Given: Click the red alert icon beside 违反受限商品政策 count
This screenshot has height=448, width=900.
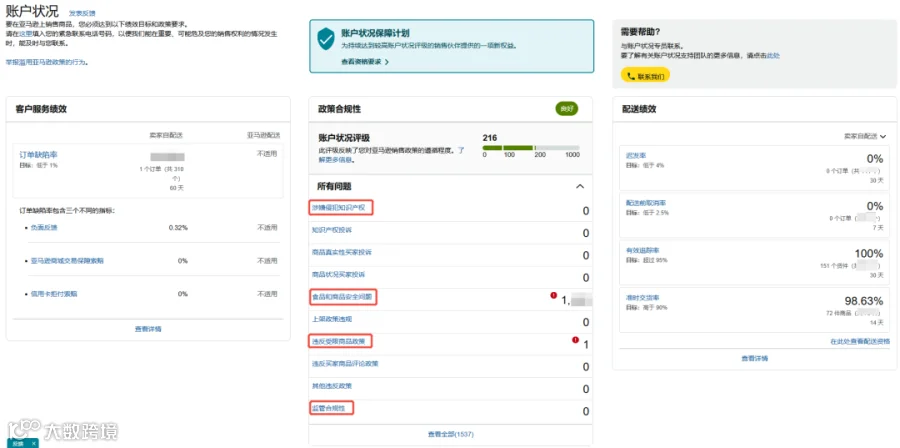Looking at the screenshot, I should pos(575,340).
